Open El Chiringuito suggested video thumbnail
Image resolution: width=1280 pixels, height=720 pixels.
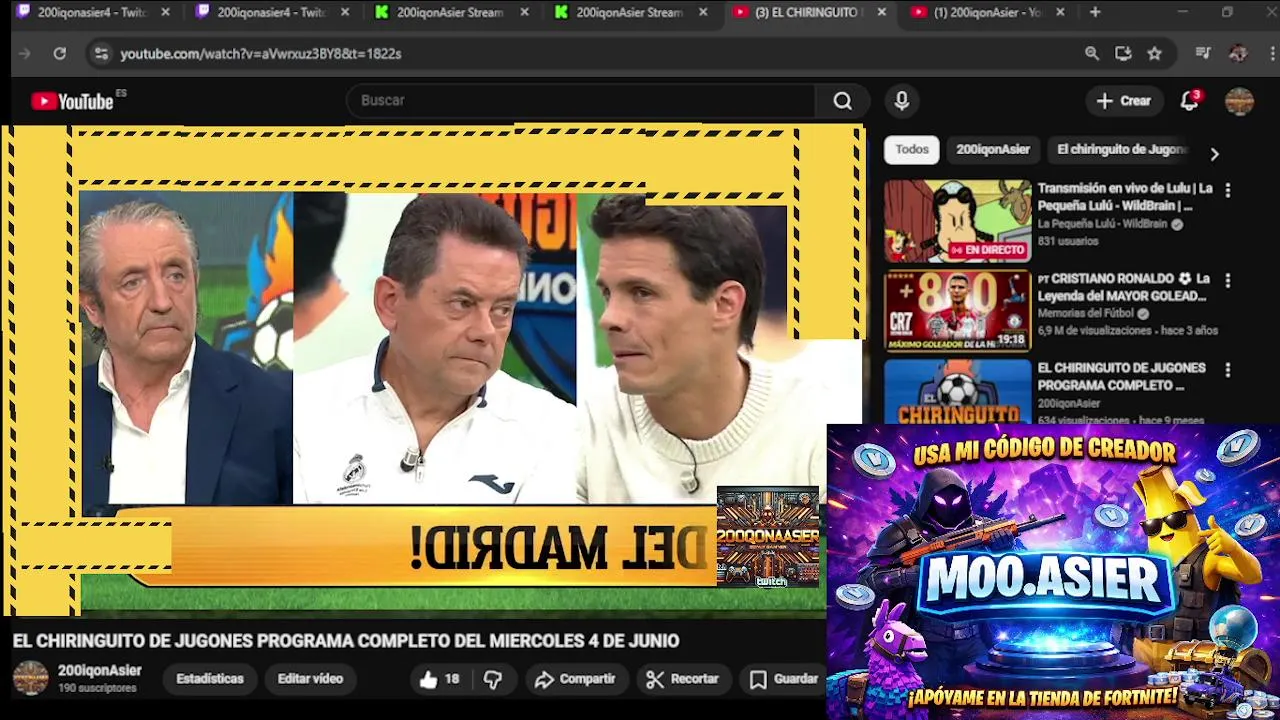click(x=957, y=391)
